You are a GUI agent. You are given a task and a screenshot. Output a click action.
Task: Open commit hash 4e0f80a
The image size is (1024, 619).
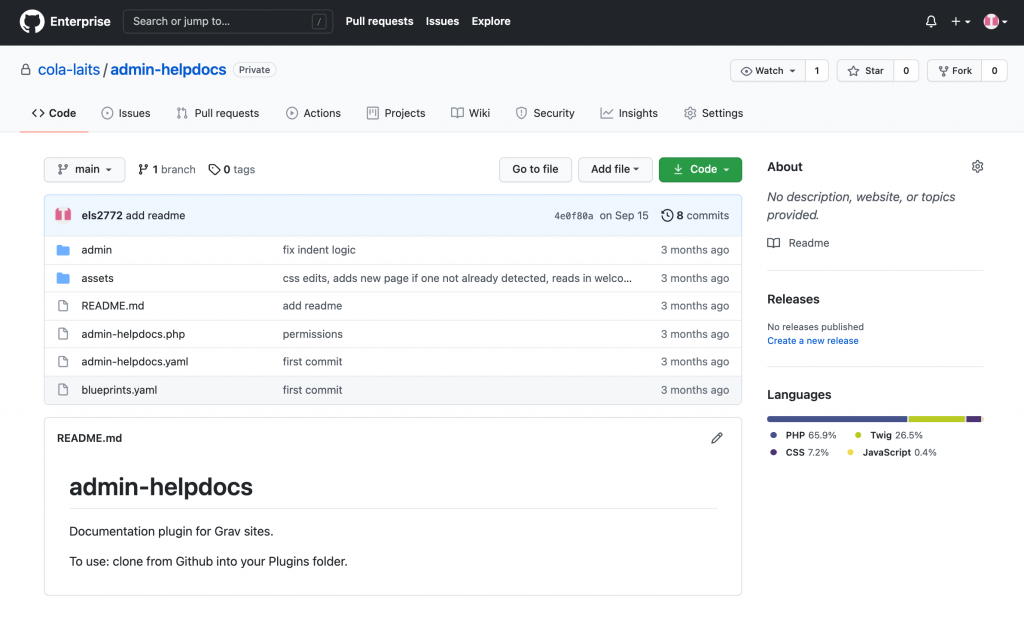573,216
